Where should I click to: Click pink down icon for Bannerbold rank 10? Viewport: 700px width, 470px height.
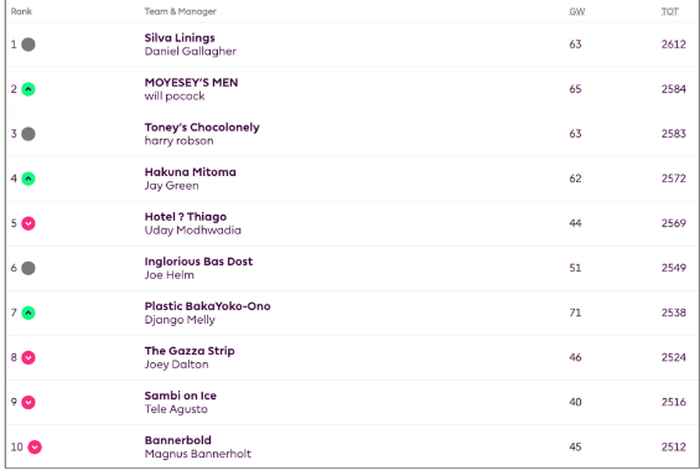tap(35, 447)
